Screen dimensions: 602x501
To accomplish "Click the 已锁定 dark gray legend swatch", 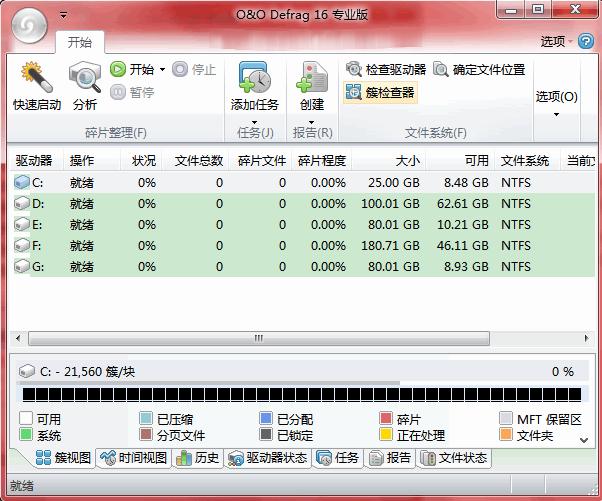I will click(266, 435).
